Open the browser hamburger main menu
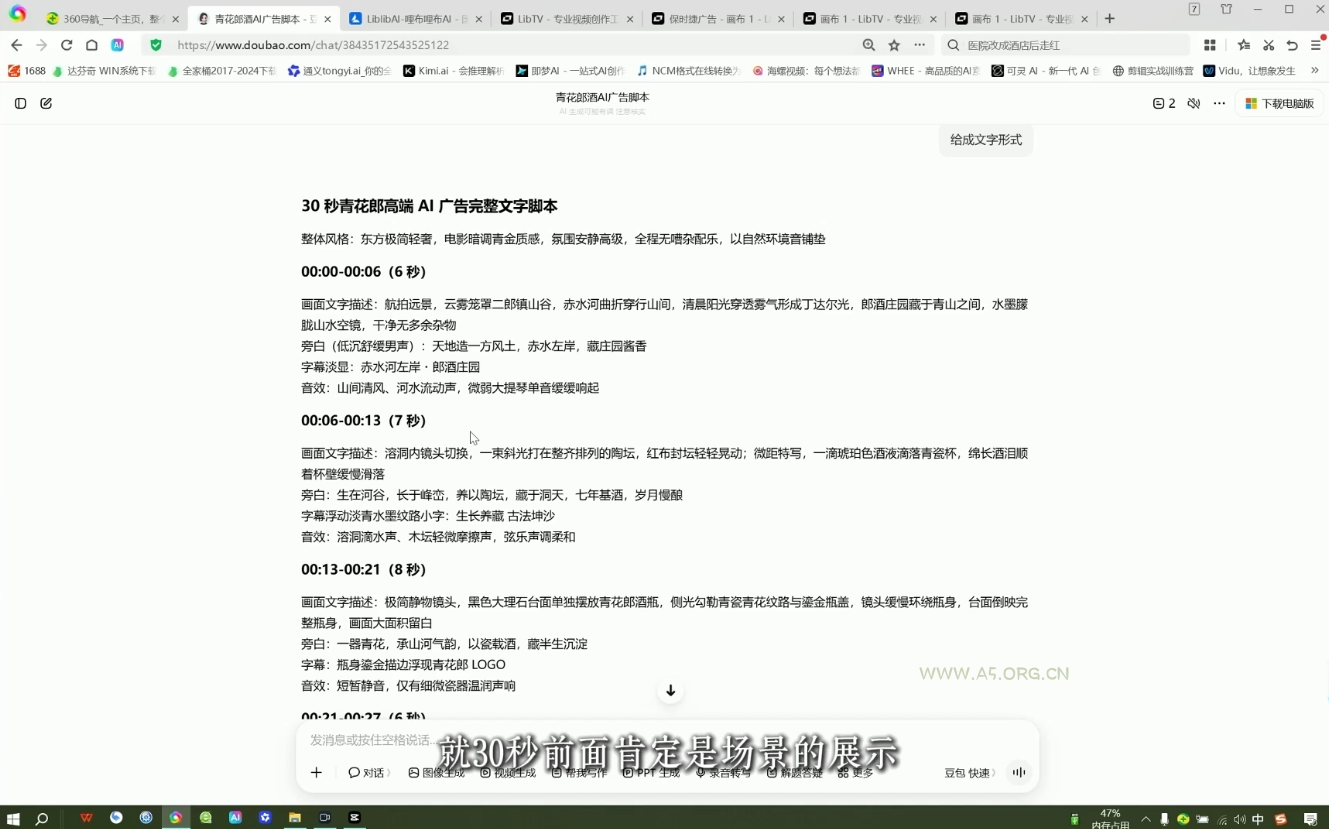 [1315, 45]
